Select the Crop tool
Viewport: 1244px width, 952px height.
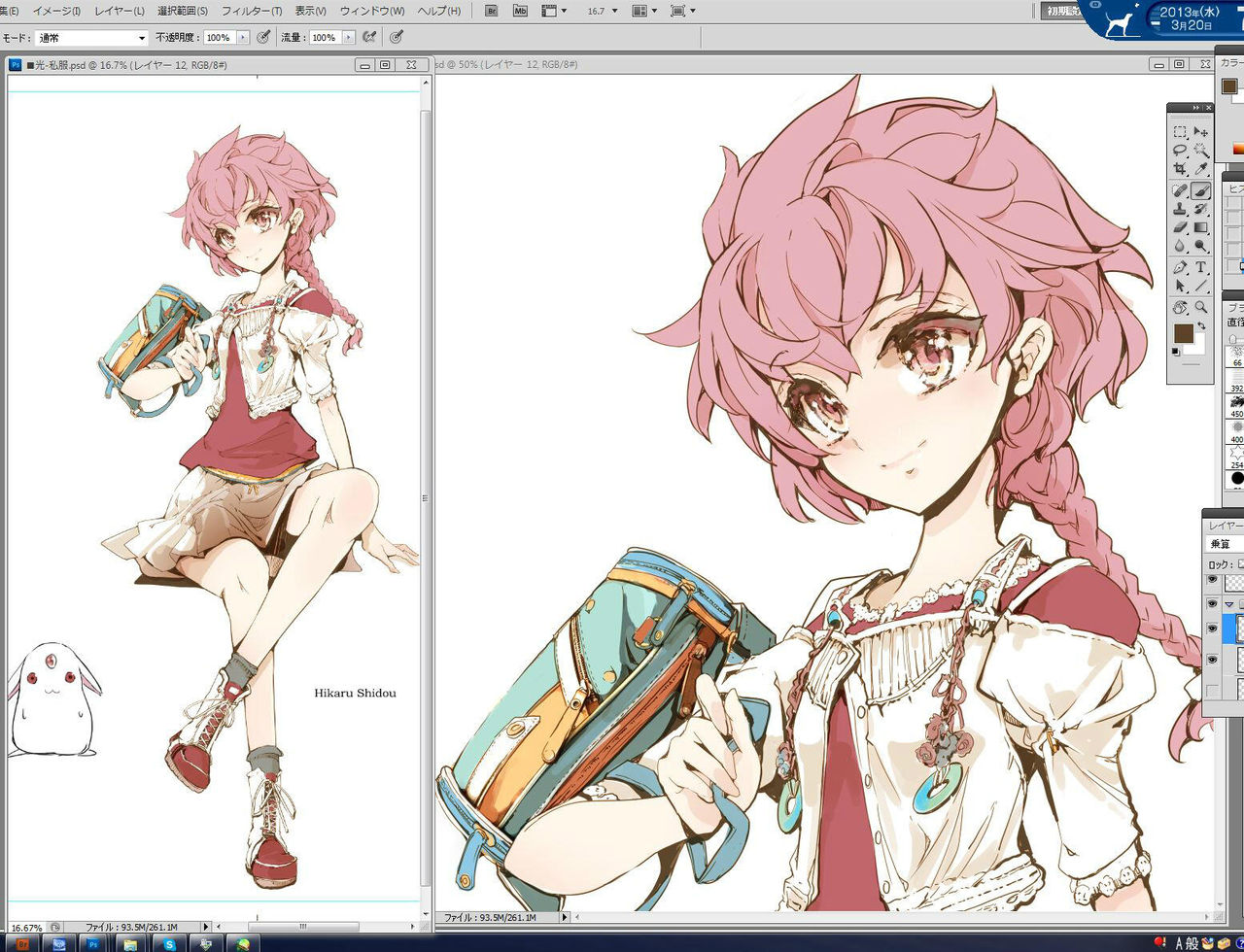click(1180, 169)
